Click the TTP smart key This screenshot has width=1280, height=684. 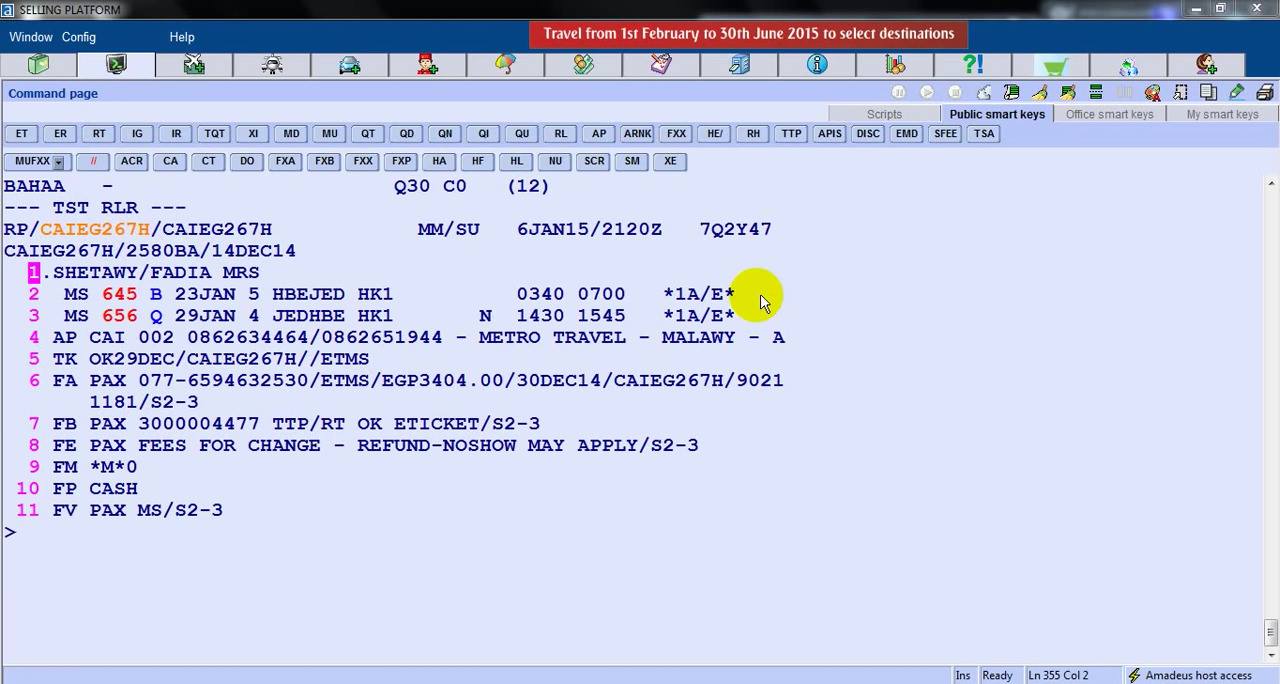point(791,134)
